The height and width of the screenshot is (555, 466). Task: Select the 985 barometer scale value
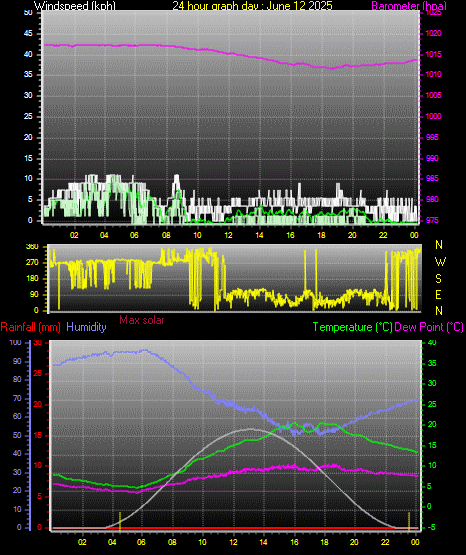click(432, 178)
